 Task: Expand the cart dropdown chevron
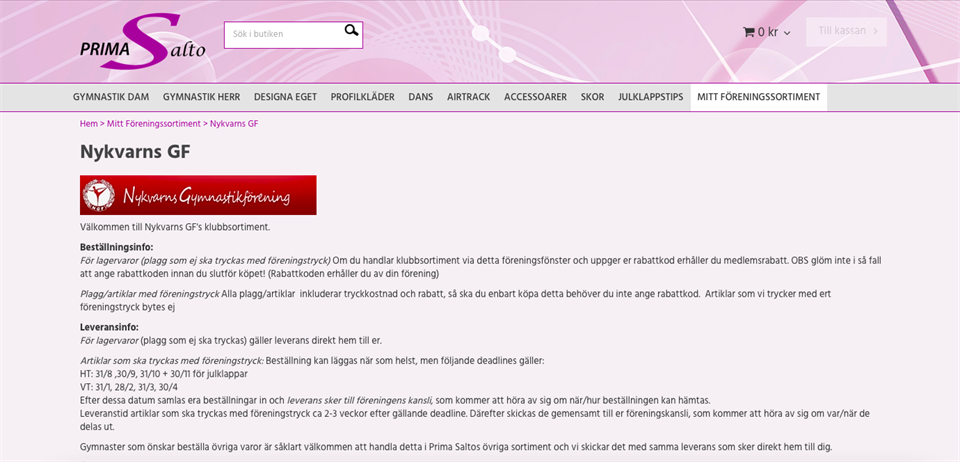[787, 33]
